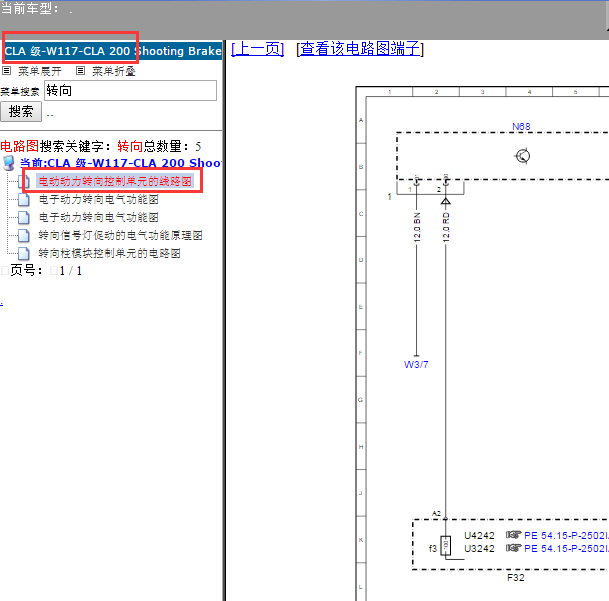609x601 pixels.
Task: Click the U3242 text label
Action: pyautogui.click(x=479, y=549)
